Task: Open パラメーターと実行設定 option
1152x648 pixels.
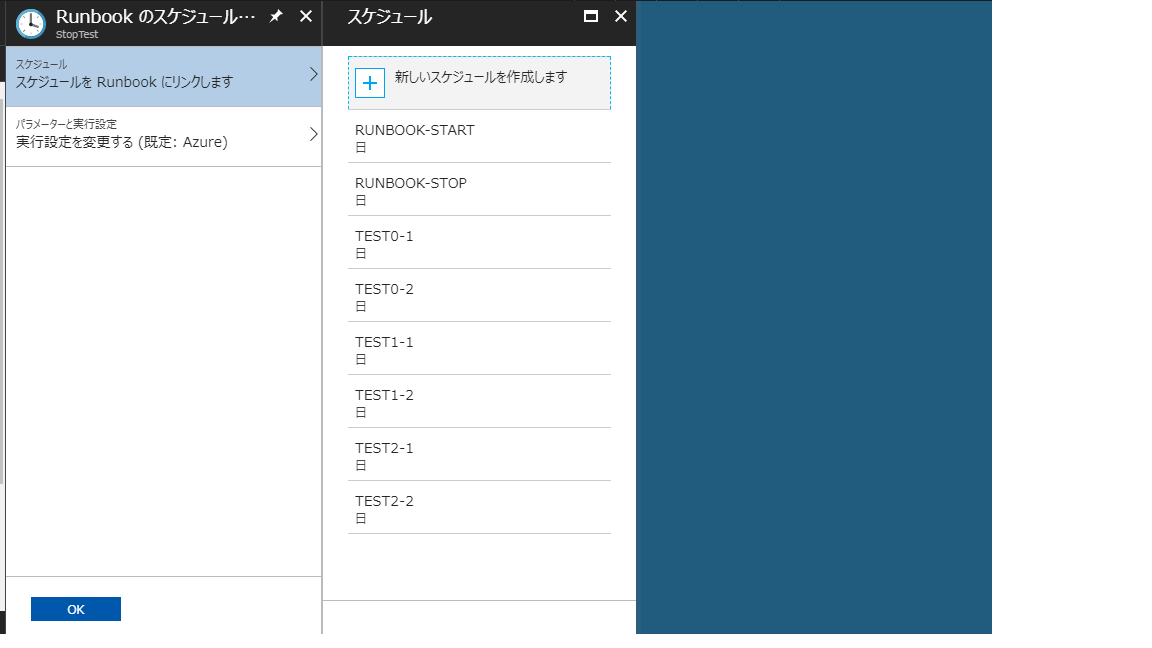Action: 164,137
